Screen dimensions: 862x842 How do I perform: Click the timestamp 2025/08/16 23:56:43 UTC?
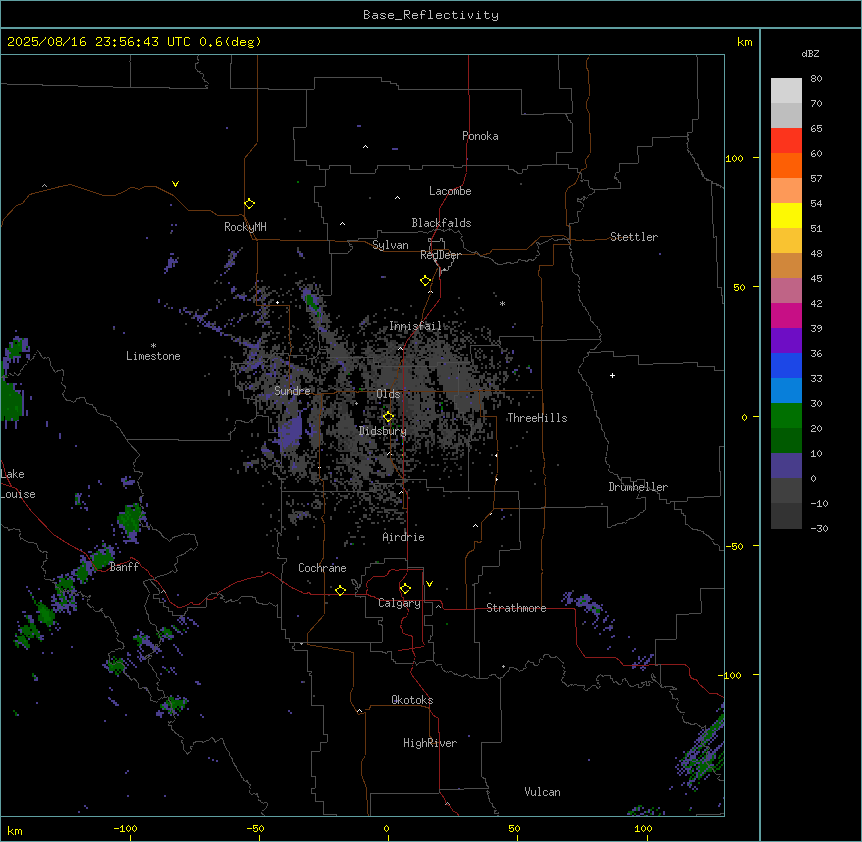(x=99, y=42)
